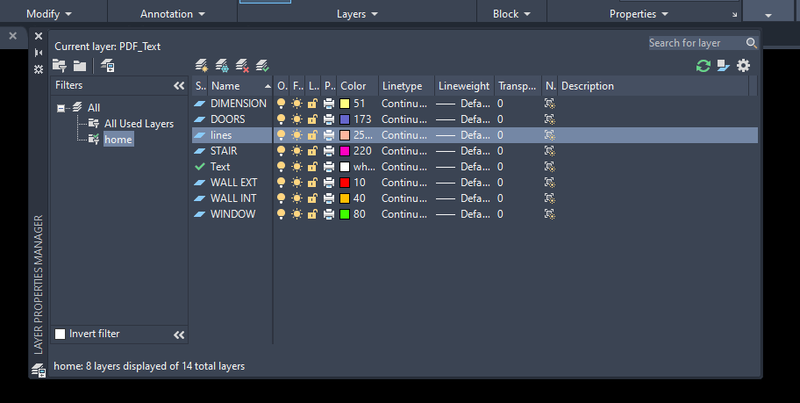Select All Used Layers filter
Image resolution: width=800 pixels, height=403 pixels.
(x=139, y=124)
